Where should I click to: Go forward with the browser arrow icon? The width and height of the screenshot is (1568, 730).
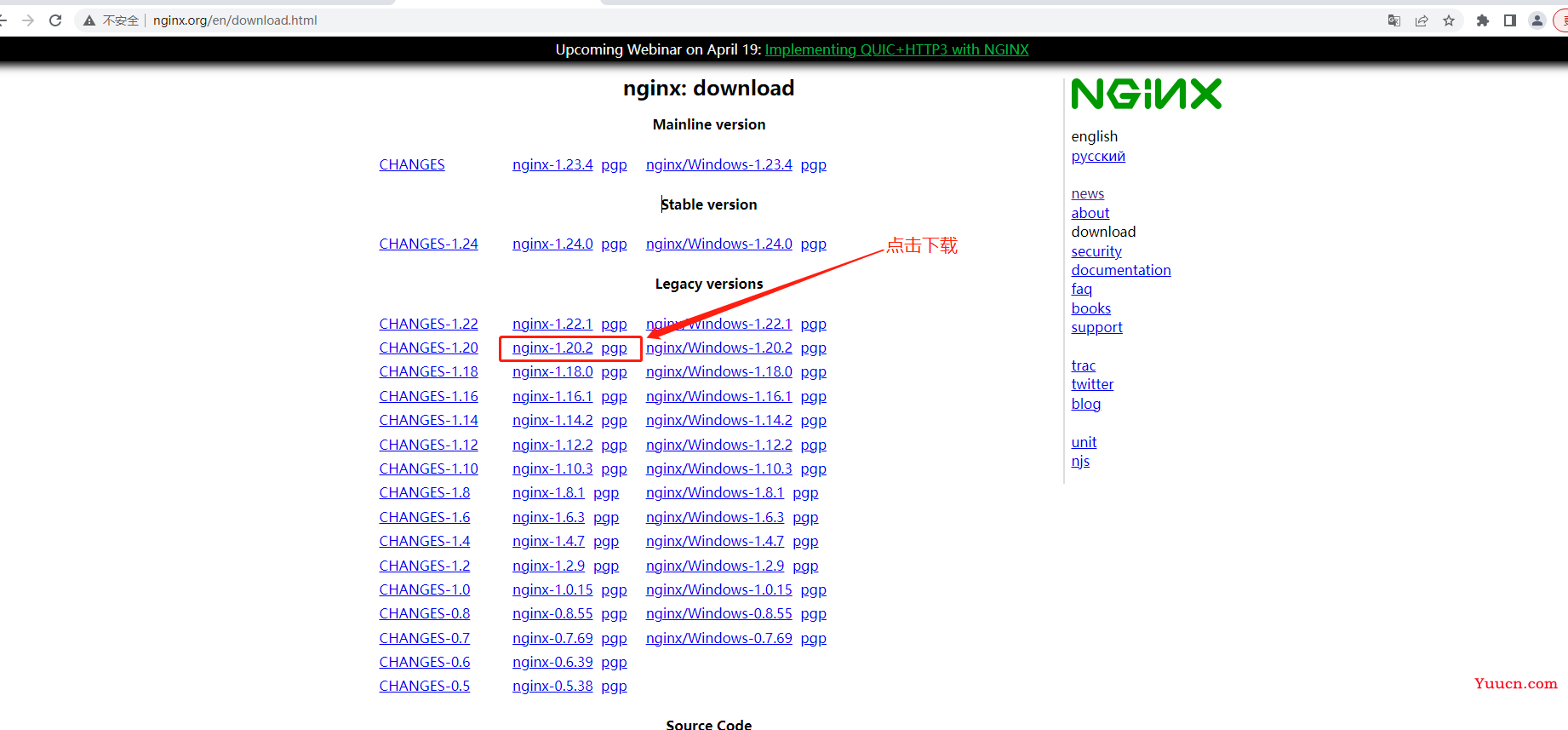click(x=28, y=20)
